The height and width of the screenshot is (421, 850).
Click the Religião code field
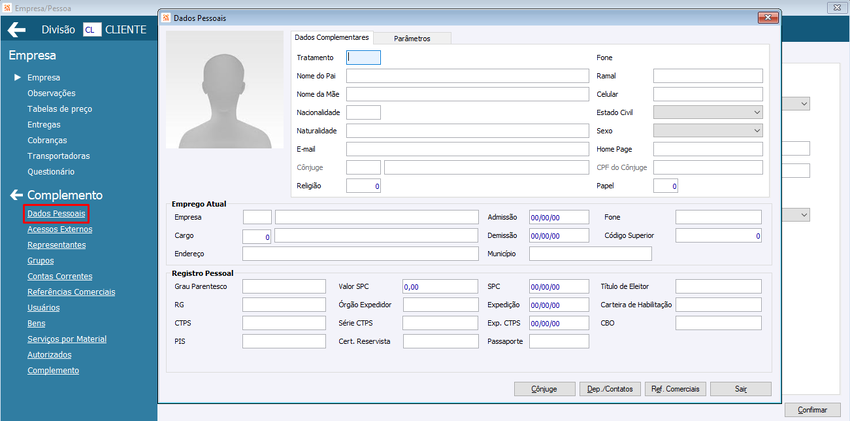[363, 186]
